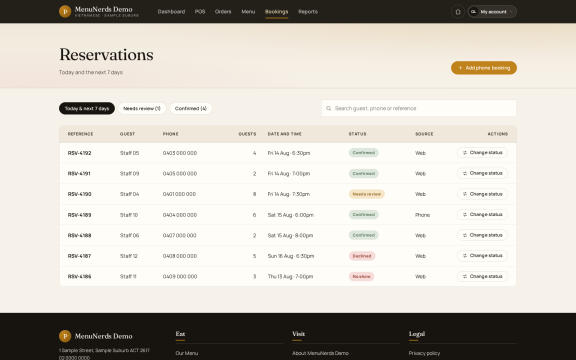Select the Bookings navigation item
Viewport: 576px width, 360px height.
(x=277, y=12)
